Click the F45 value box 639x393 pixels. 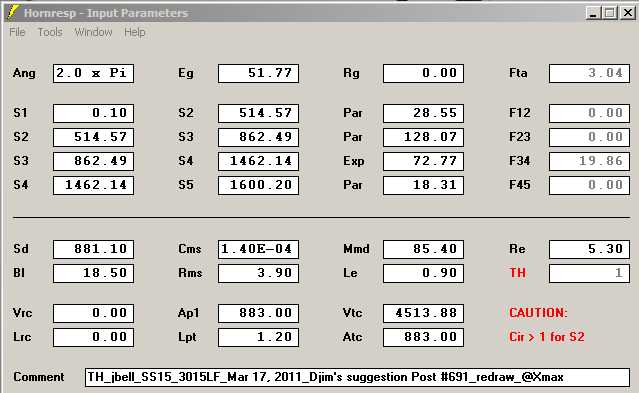coord(589,185)
